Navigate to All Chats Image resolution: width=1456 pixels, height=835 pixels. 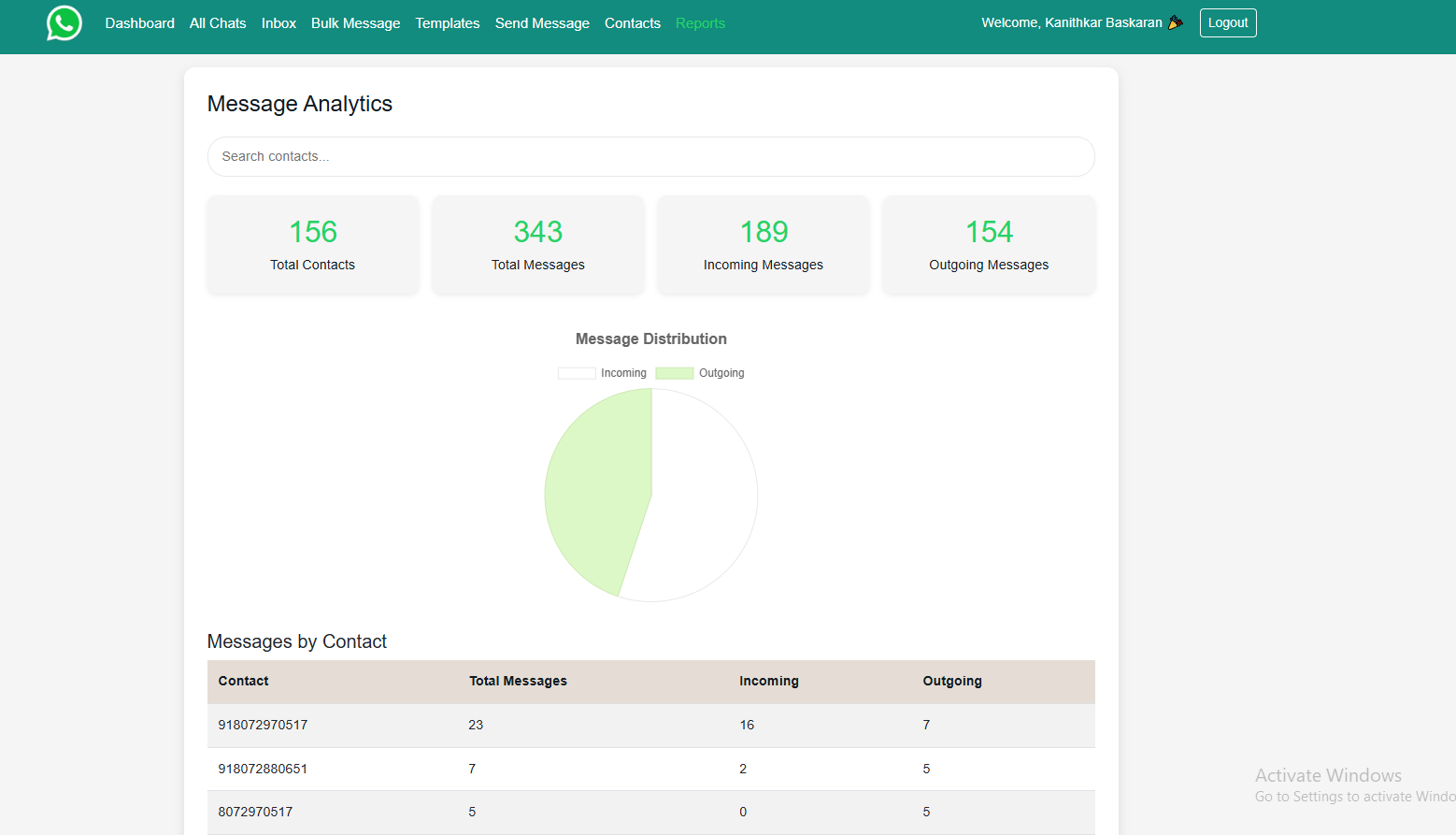point(217,22)
